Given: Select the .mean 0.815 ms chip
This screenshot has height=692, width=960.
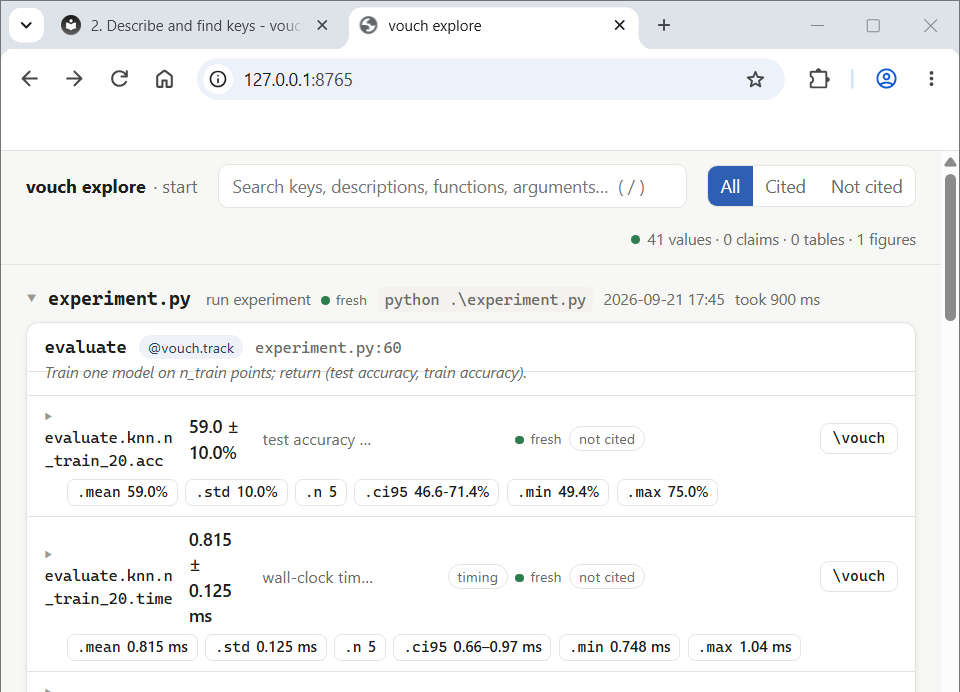Looking at the screenshot, I should click(x=132, y=647).
